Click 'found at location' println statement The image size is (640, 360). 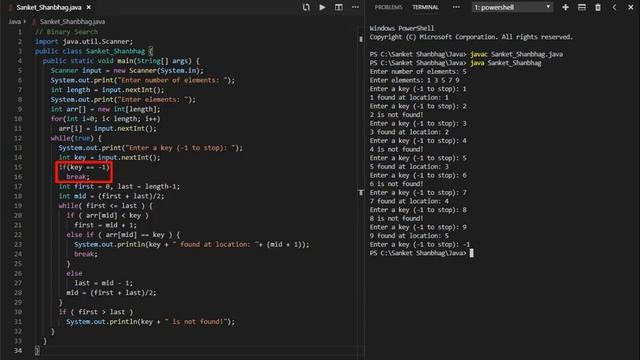coord(192,244)
